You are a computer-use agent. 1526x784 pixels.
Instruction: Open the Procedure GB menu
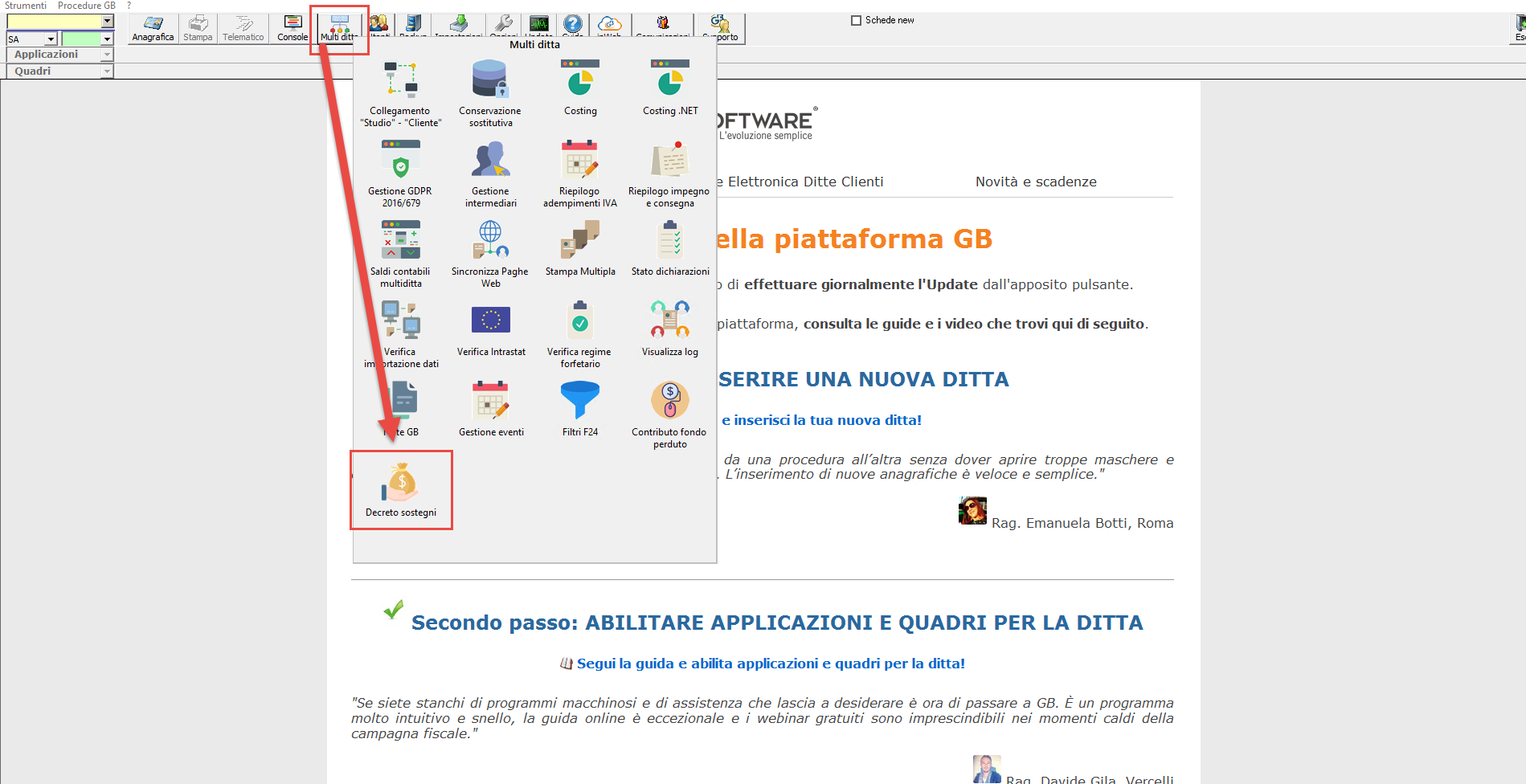click(87, 6)
